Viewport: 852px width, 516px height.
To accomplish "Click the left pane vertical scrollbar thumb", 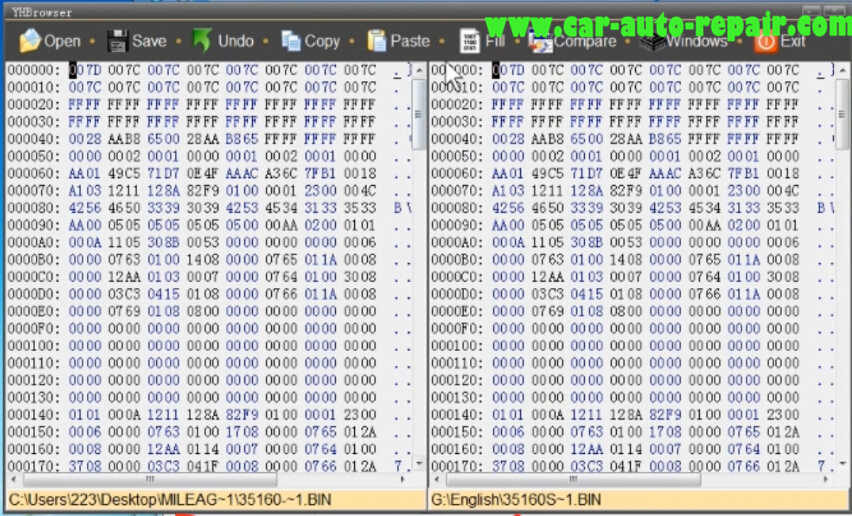I will click(419, 114).
